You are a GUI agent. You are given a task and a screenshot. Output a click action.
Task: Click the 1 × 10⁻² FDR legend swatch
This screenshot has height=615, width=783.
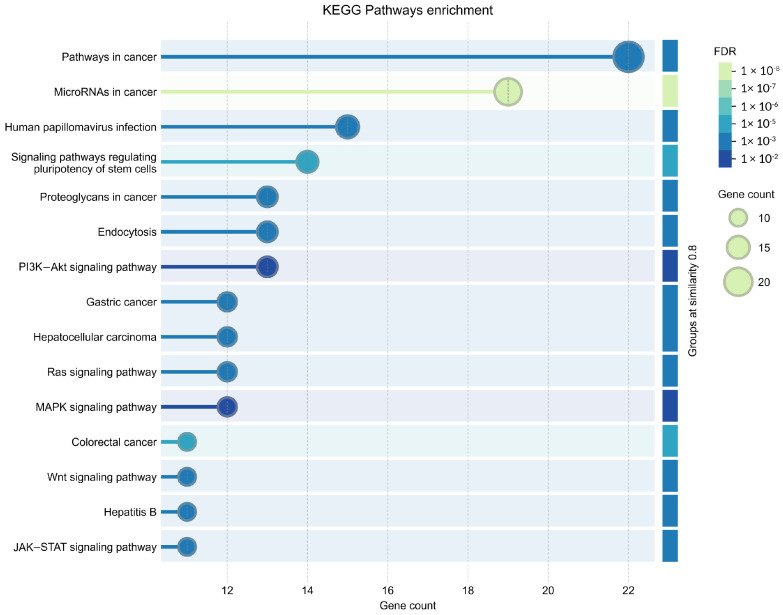coord(725,158)
